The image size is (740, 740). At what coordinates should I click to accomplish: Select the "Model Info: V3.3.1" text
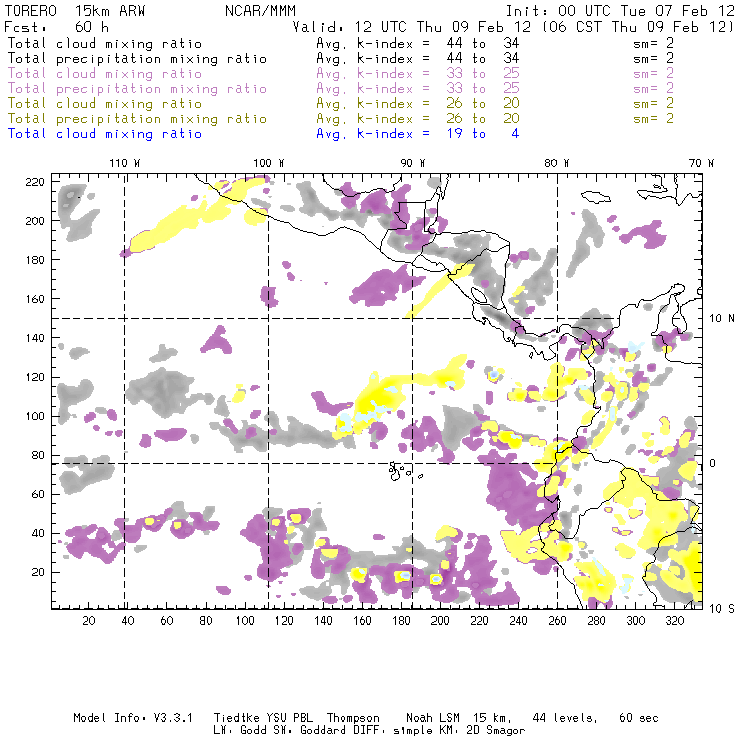[x=133, y=718]
